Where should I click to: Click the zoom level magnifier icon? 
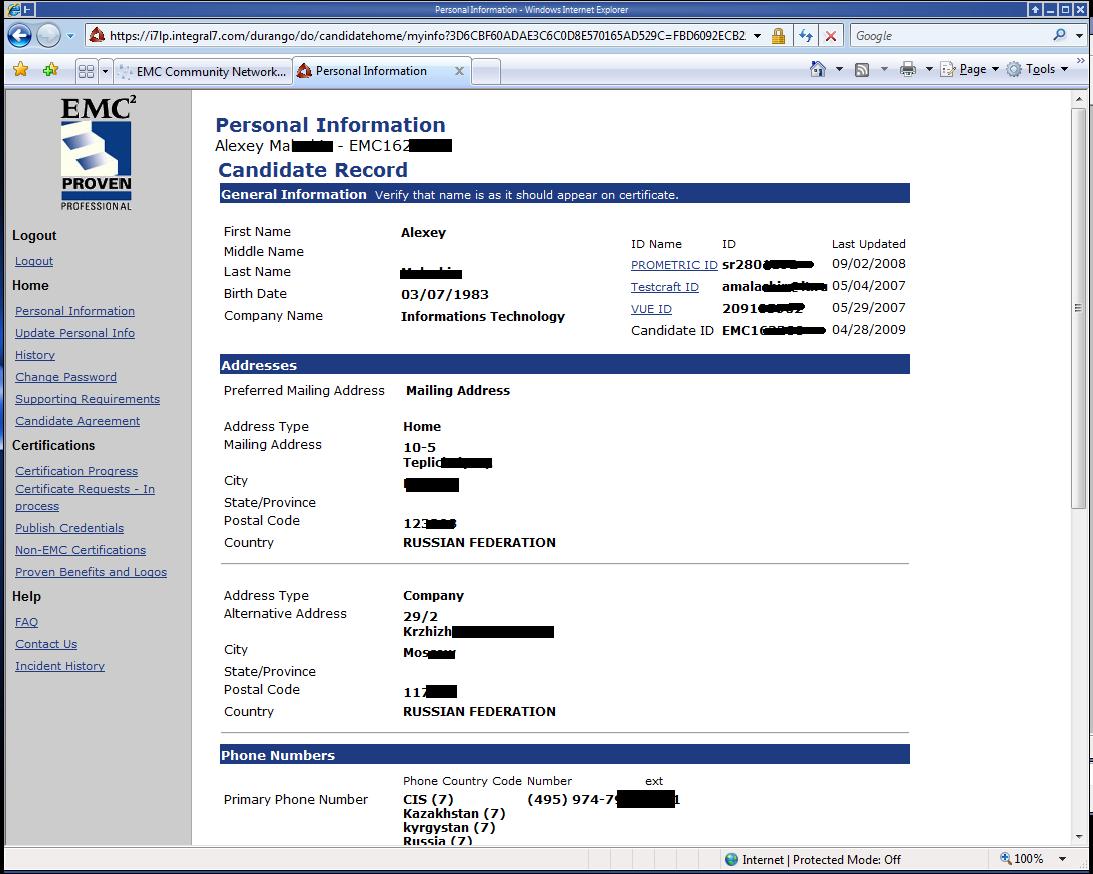(x=1006, y=859)
